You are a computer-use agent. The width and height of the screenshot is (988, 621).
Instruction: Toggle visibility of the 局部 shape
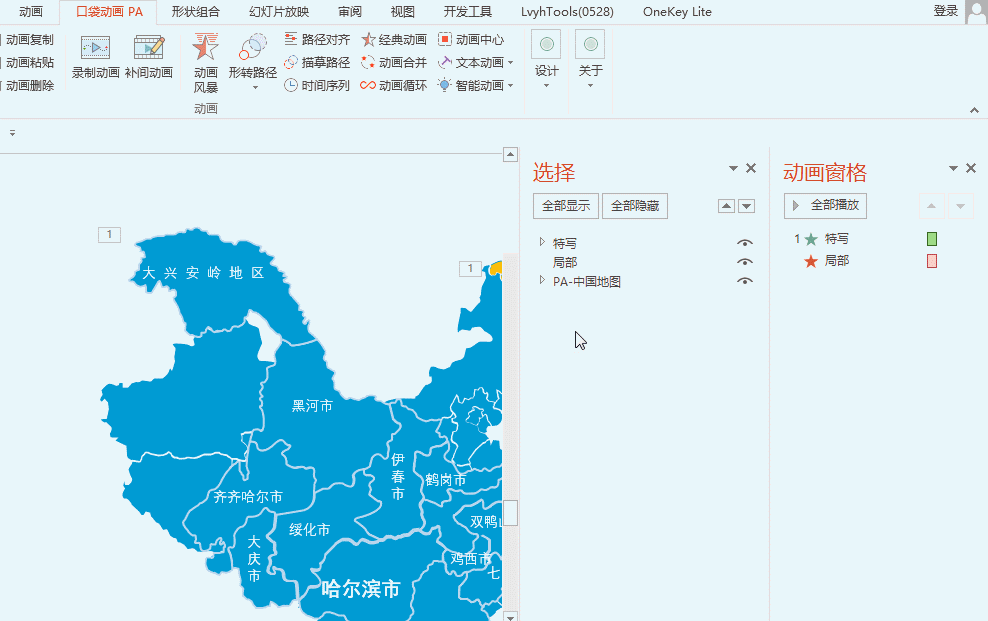(x=744, y=261)
